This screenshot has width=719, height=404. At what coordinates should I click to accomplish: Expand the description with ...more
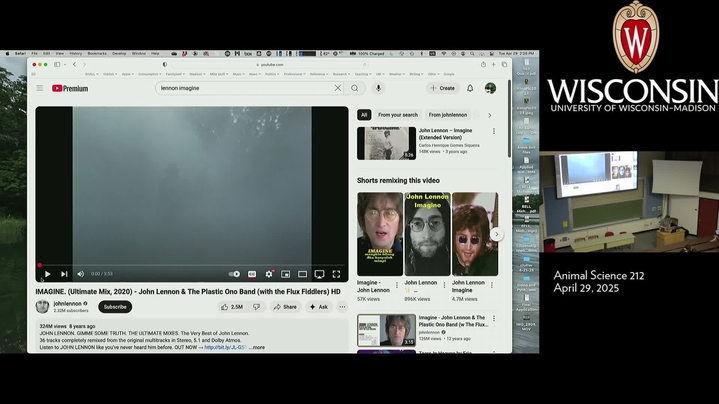257,348
